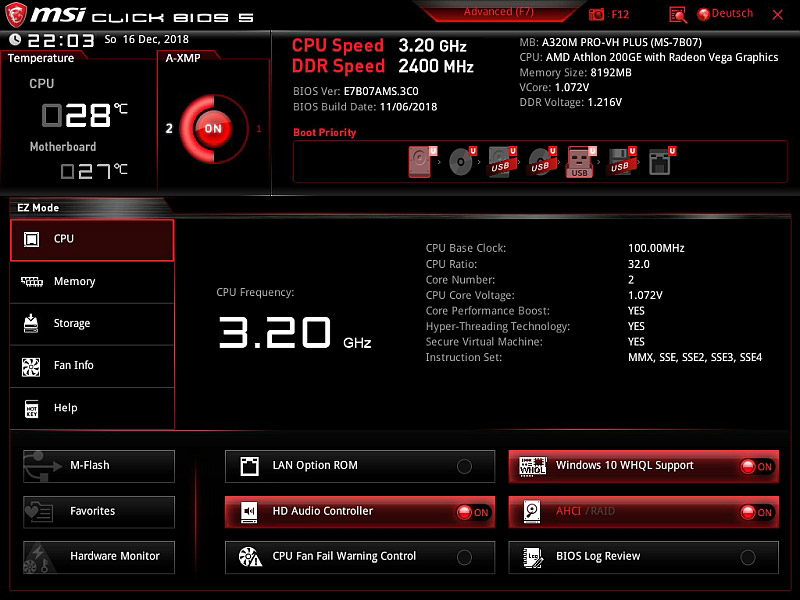Close the BIOS with the X button
Image resolution: width=800 pixels, height=600 pixels.
(x=778, y=15)
